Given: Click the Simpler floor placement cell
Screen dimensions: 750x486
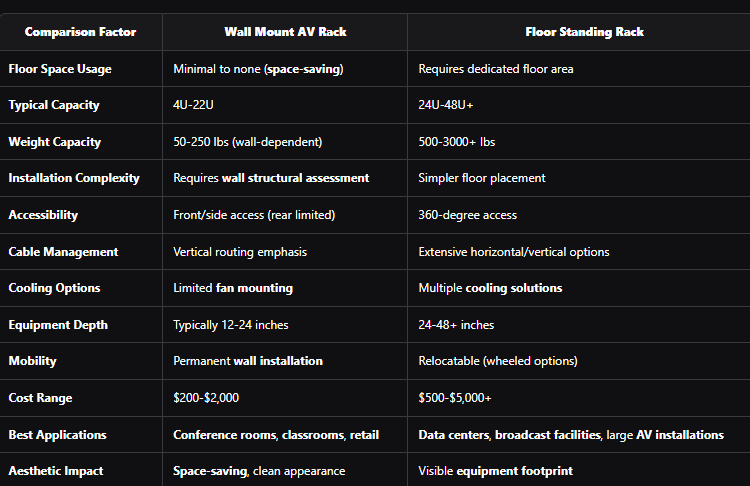Looking at the screenshot, I should (482, 178).
